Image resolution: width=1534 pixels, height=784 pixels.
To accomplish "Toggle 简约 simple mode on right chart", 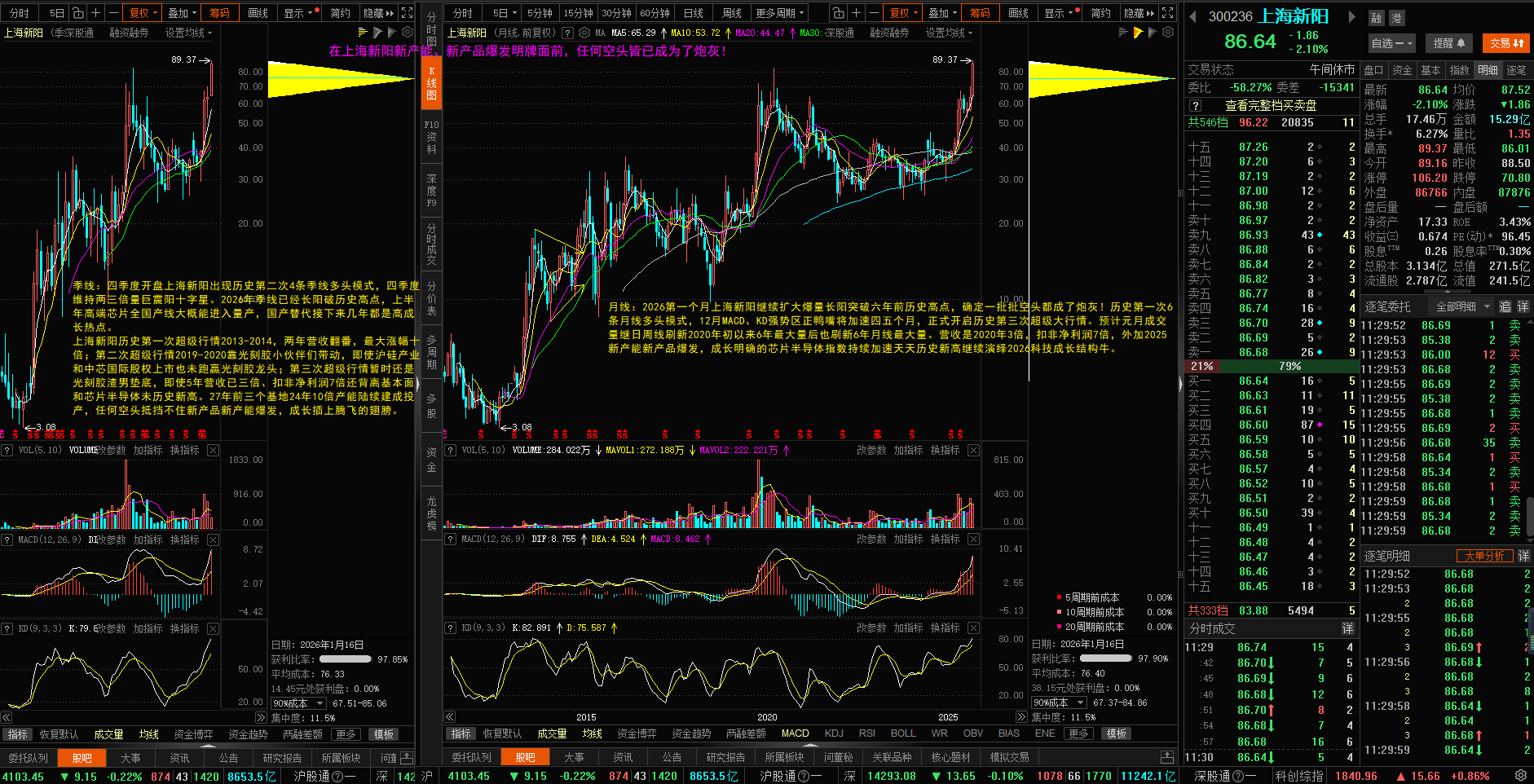I will pyautogui.click(x=1100, y=13).
